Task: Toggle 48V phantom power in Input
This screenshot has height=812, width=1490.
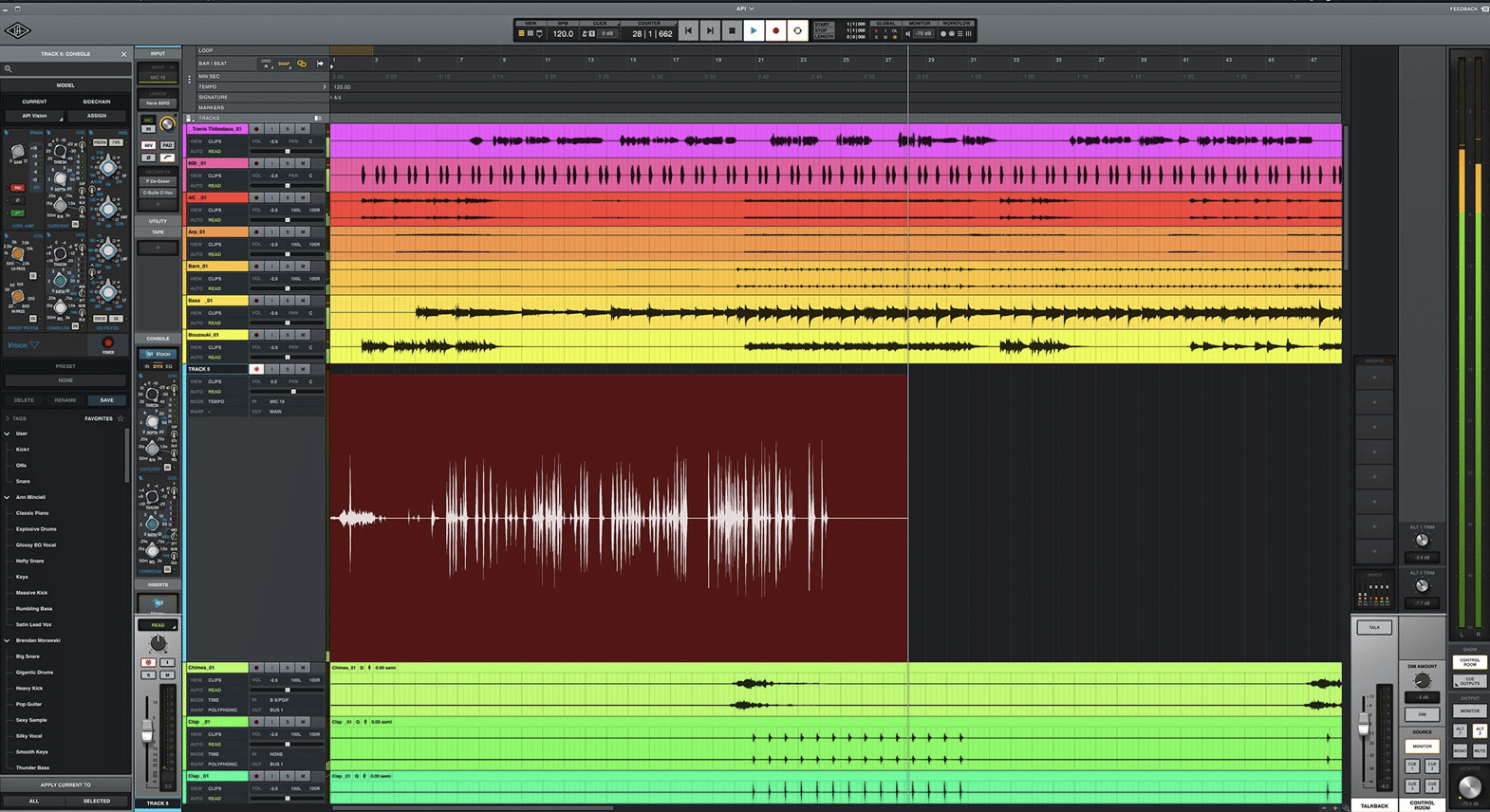Action: click(x=148, y=145)
